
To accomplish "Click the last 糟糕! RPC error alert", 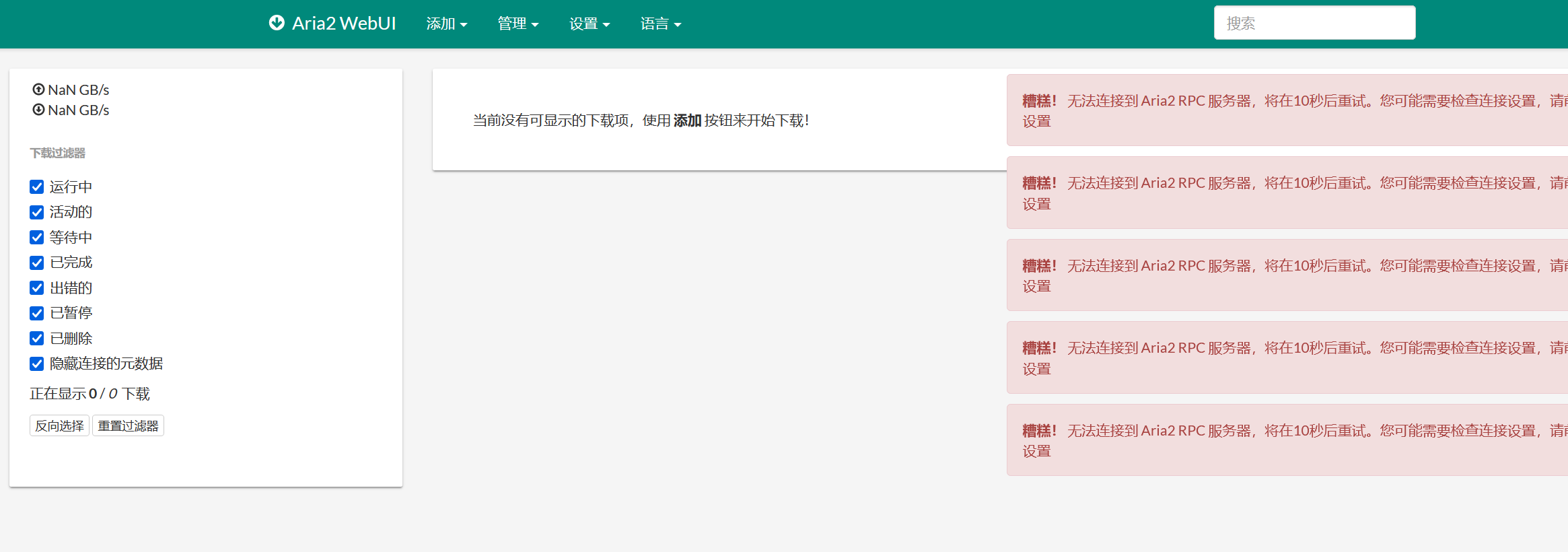I will (x=1287, y=440).
